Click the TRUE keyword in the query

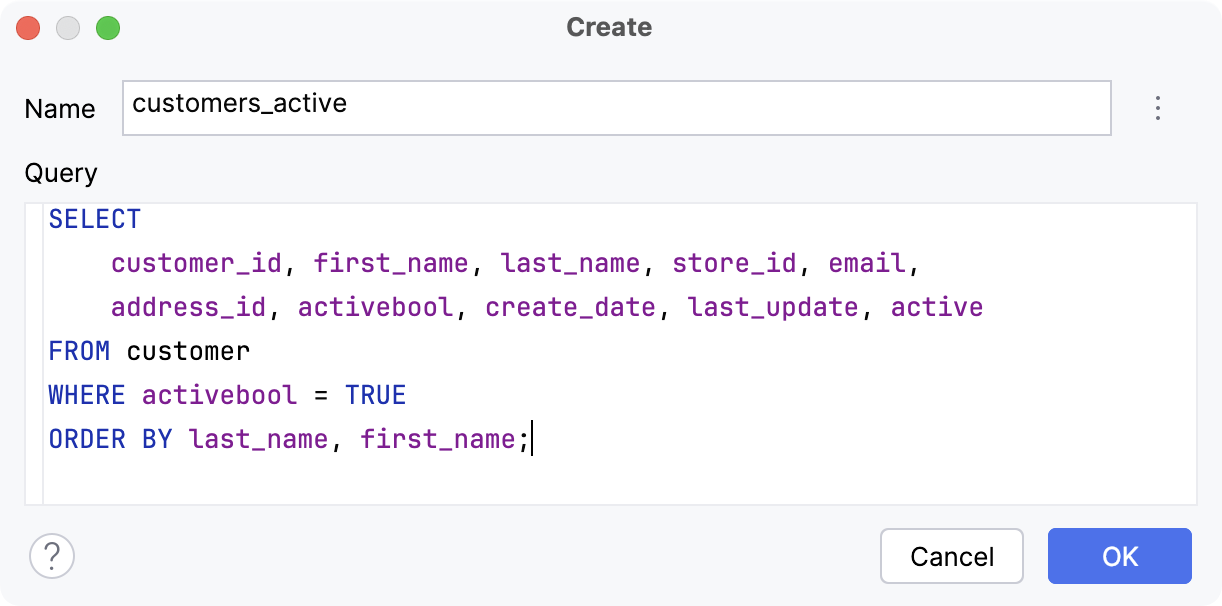click(376, 395)
